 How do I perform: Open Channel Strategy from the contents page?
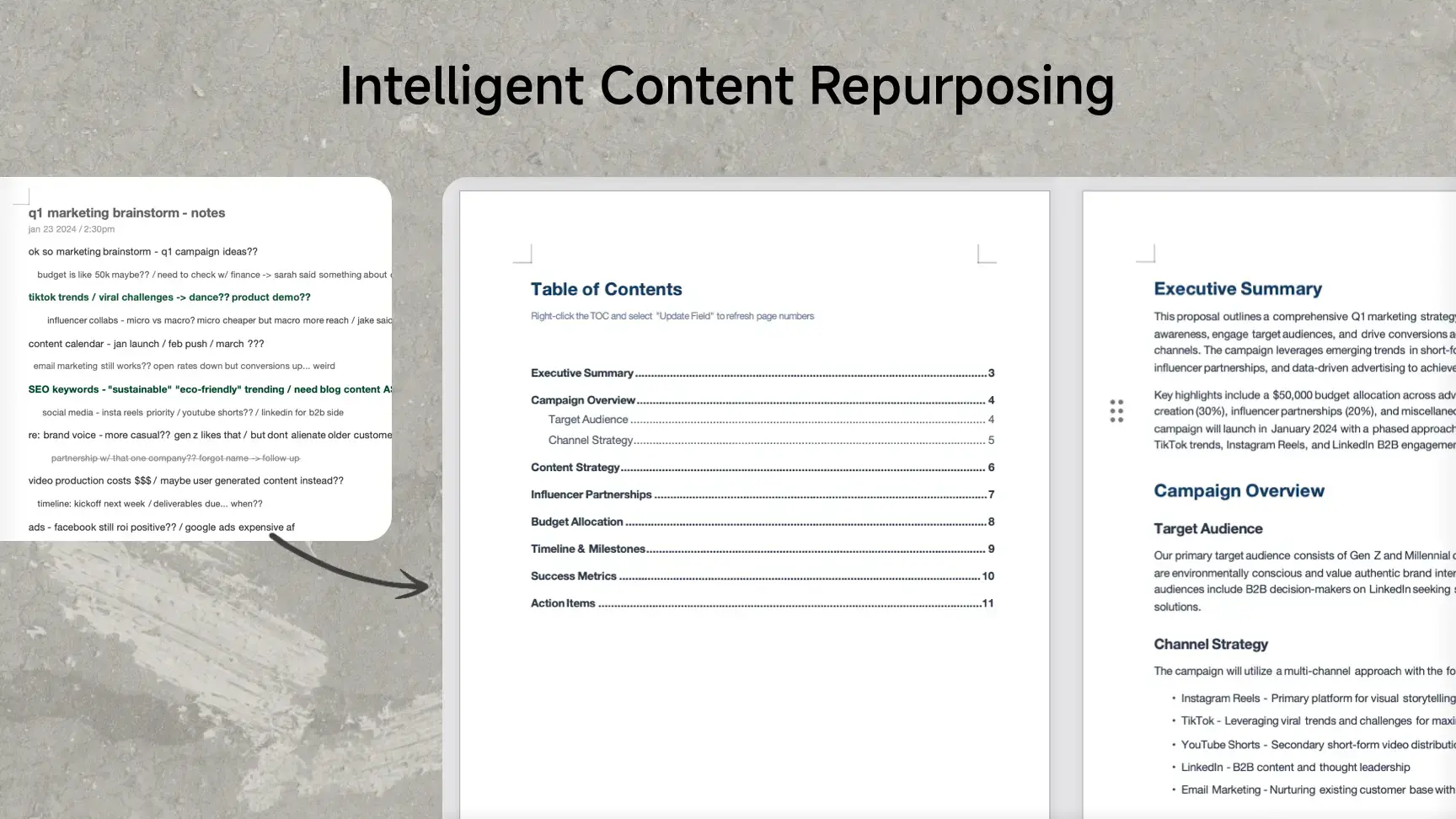coord(591,440)
